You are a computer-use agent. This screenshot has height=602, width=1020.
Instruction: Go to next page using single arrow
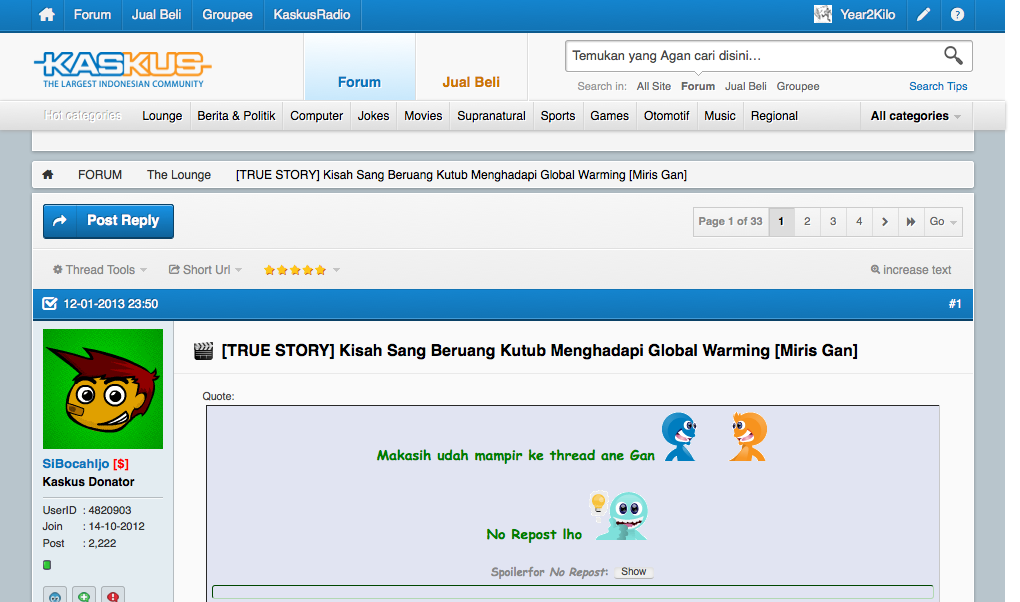click(x=885, y=222)
